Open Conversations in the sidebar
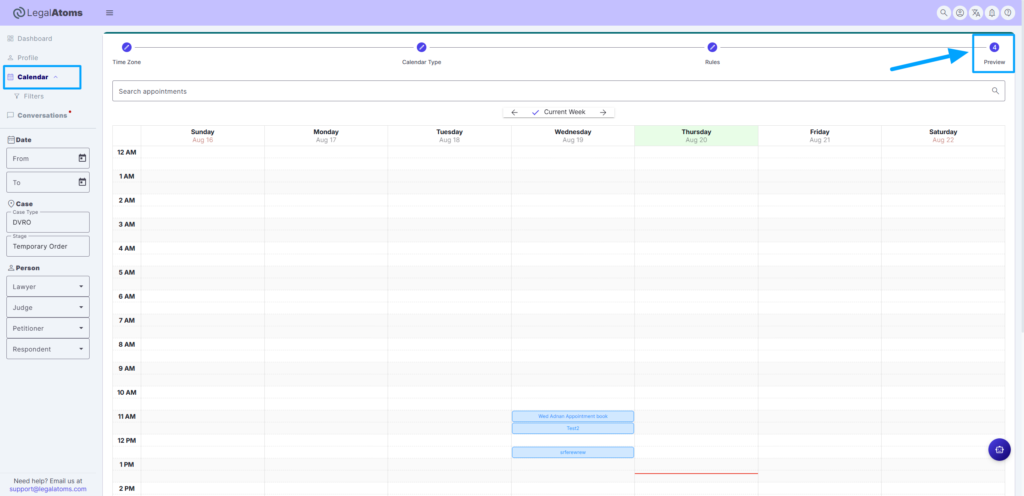 (38, 115)
